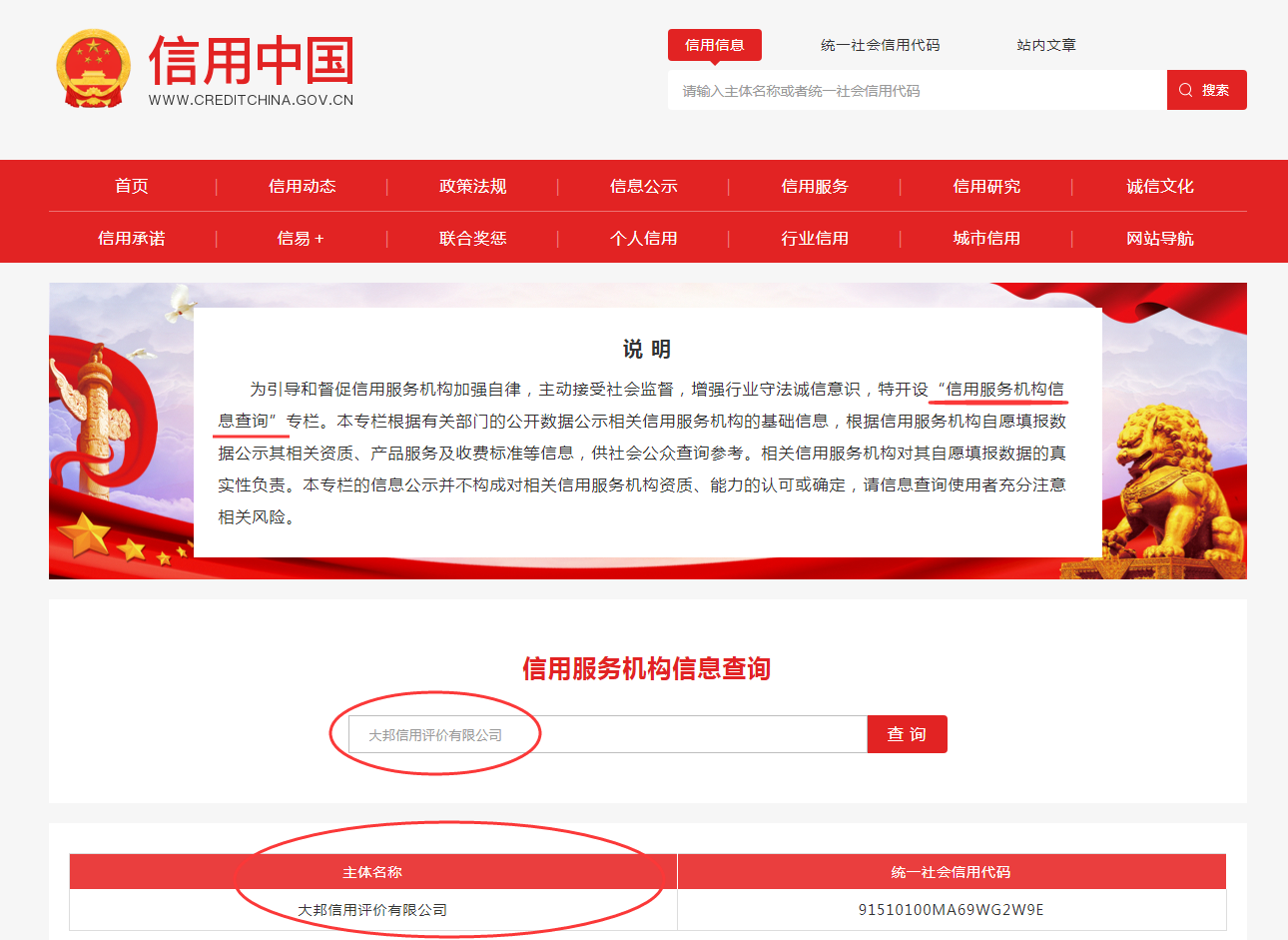Screen dimensions: 1288x940
Task: Click the red 查询 button
Action: [x=908, y=734]
